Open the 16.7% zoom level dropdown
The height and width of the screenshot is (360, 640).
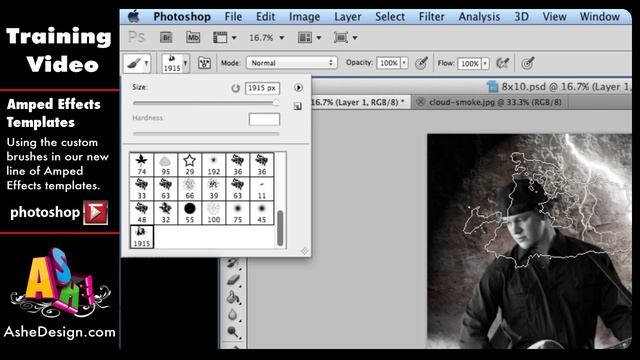pos(267,38)
